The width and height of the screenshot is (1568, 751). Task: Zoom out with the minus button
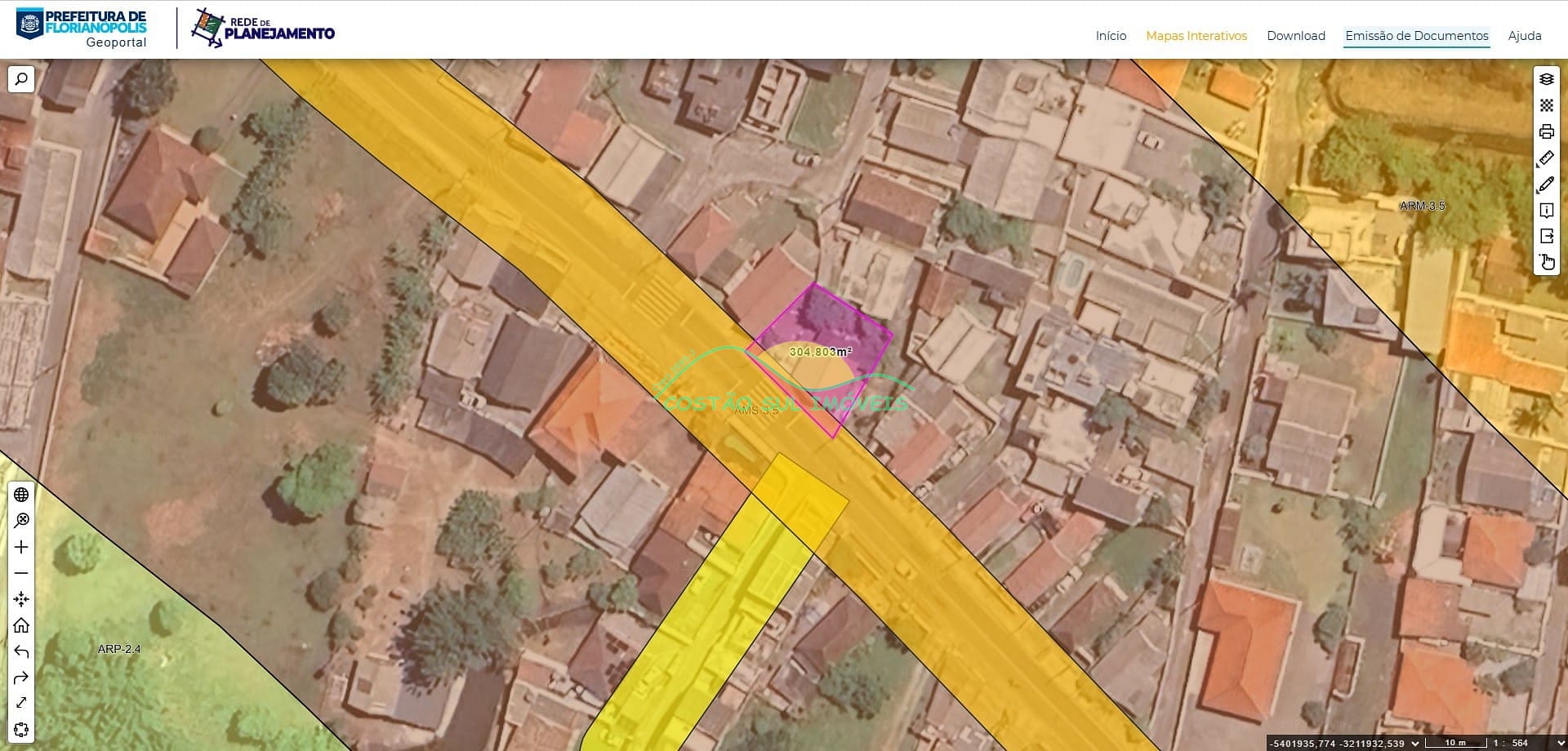pos(21,573)
